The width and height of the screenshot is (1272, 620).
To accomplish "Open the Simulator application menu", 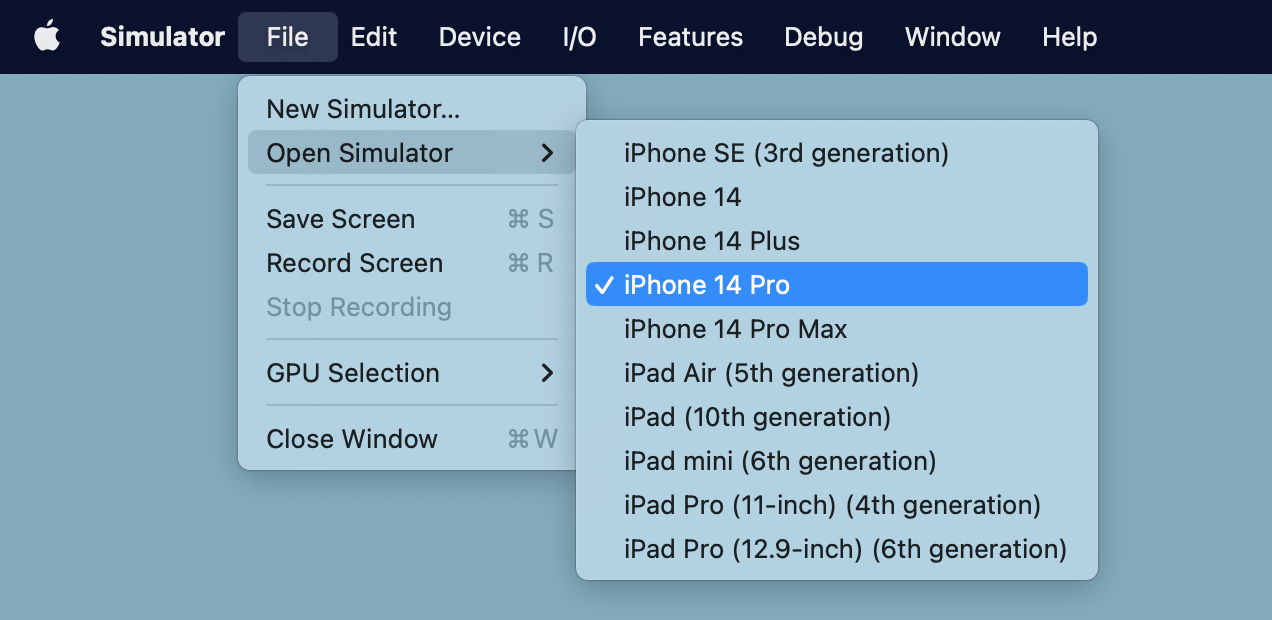I will (162, 37).
